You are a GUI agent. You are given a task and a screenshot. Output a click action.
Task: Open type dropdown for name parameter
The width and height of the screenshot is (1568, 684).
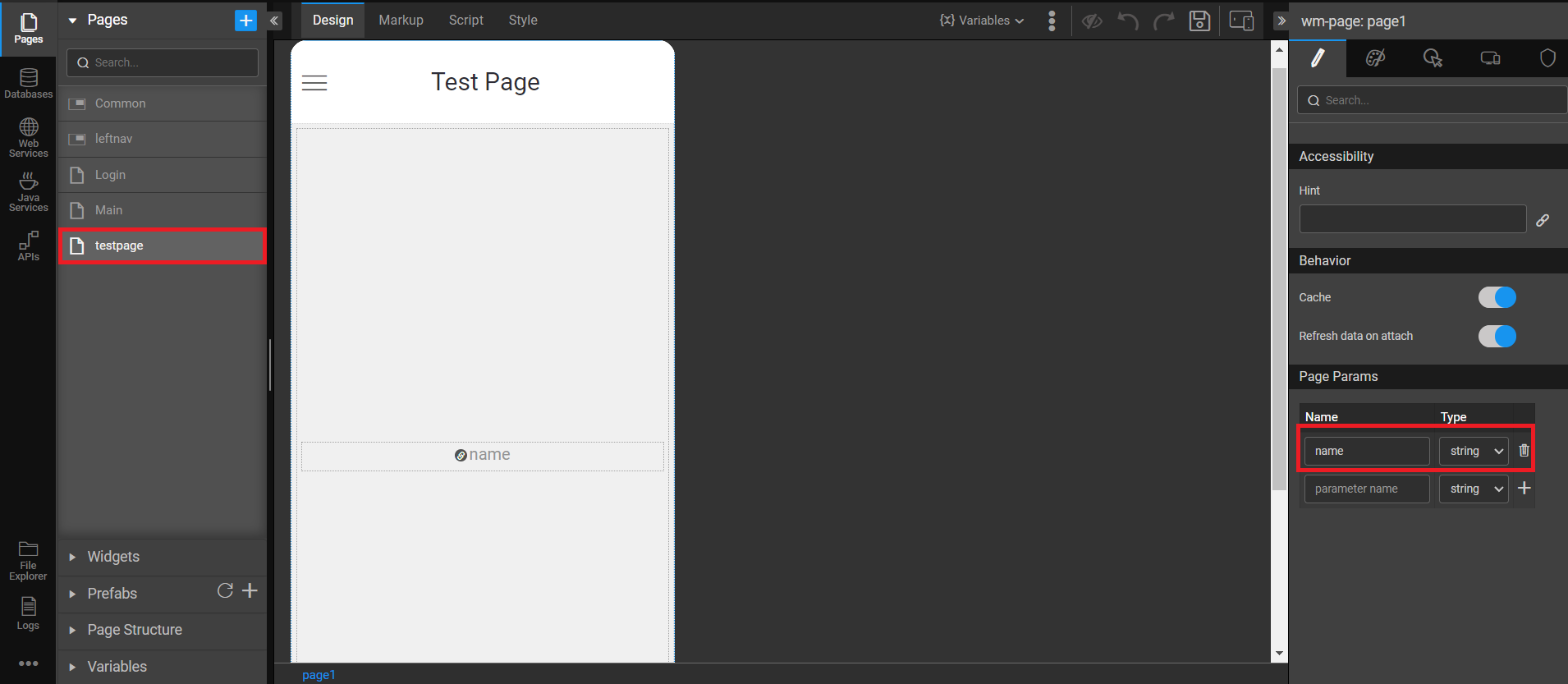pos(1474,451)
